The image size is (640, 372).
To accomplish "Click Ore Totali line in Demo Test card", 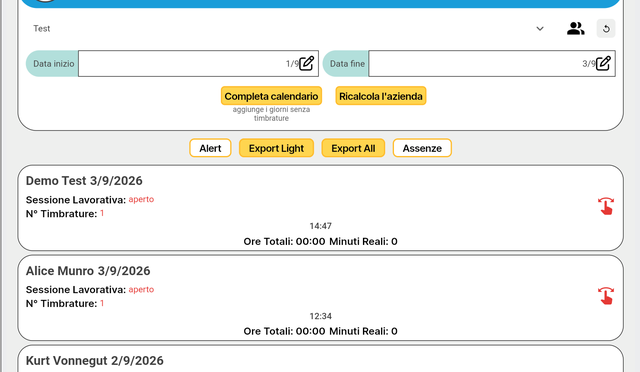I will (320, 241).
